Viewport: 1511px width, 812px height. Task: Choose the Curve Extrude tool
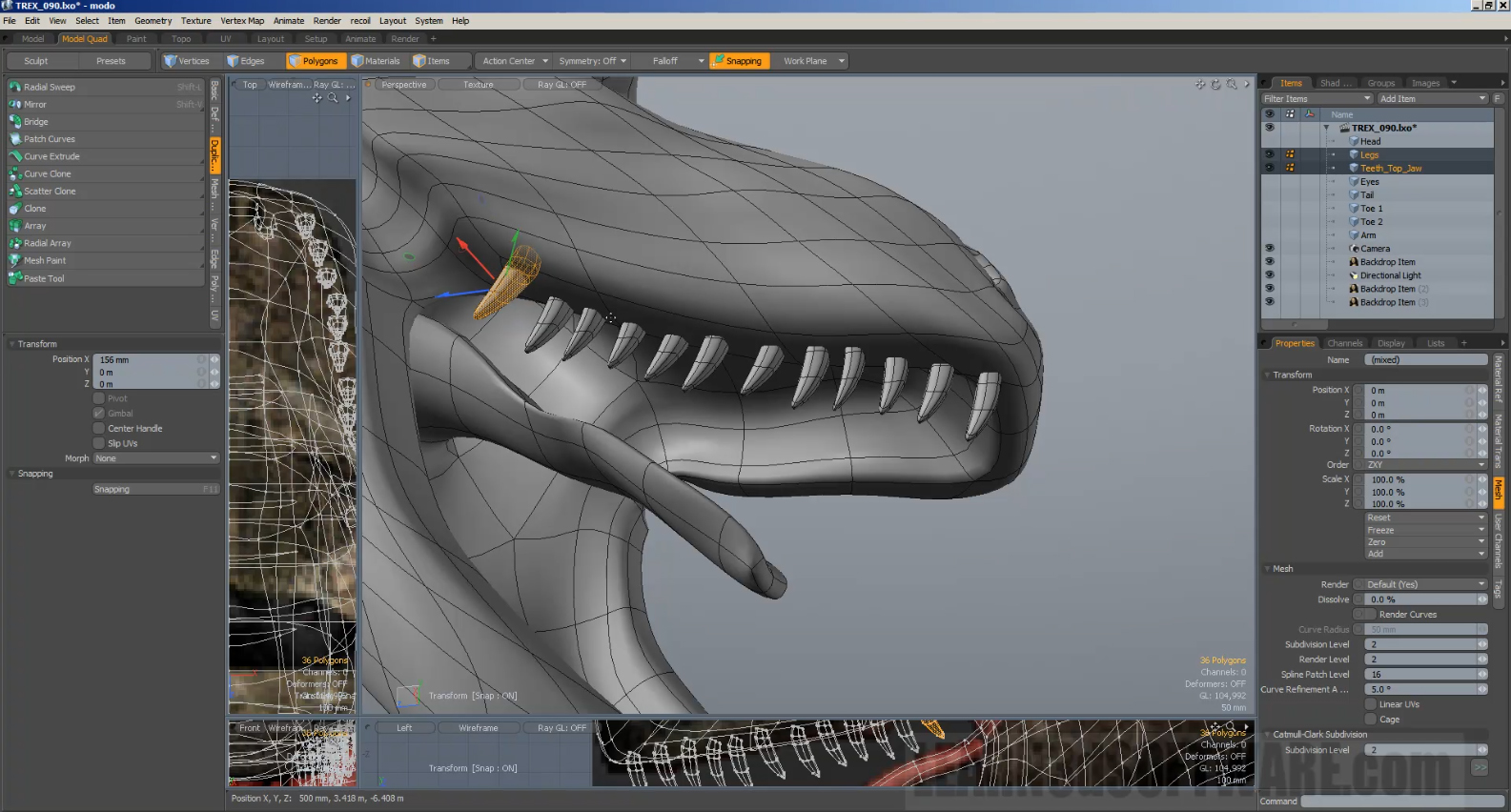pyautogui.click(x=51, y=156)
